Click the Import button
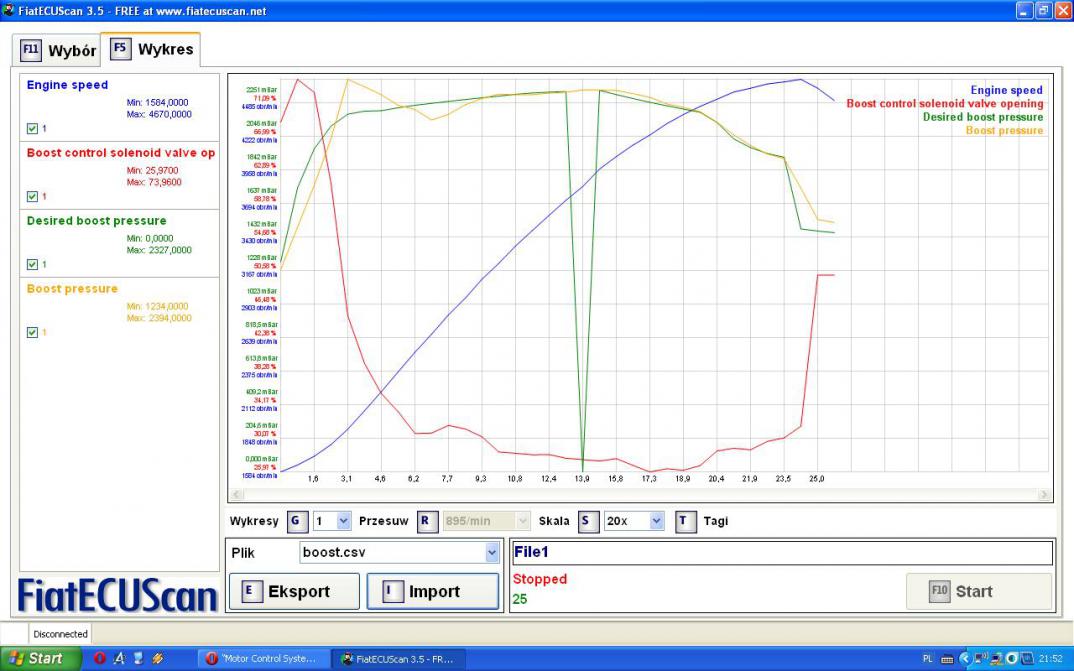Image resolution: width=1074 pixels, height=671 pixels. 433,592
